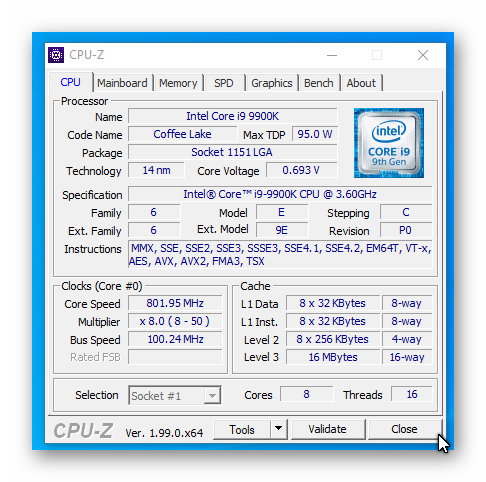This screenshot has height=482, width=486.
Task: Minimize the CPU-Z window
Action: pos(332,55)
